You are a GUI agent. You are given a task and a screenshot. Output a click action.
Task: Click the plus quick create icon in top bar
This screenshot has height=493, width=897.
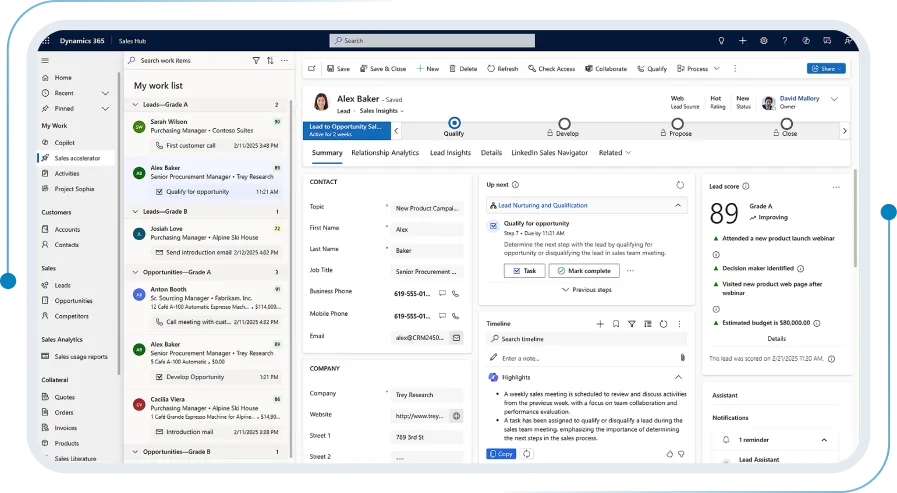(x=743, y=41)
